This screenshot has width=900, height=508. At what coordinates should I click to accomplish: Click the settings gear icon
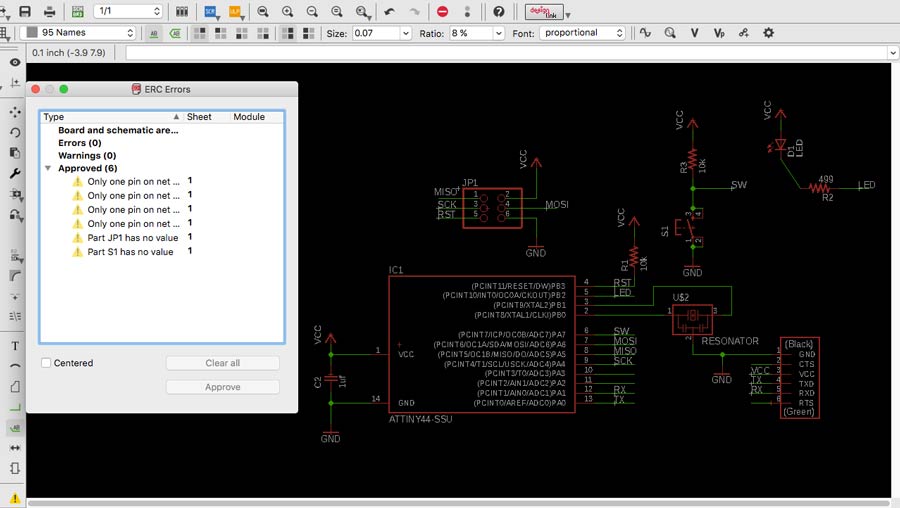[768, 33]
